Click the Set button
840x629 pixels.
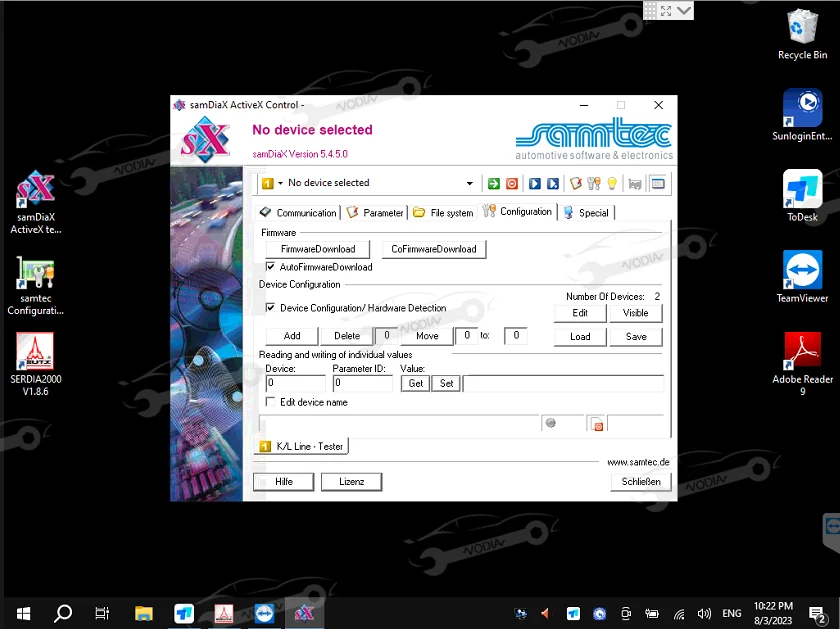(446, 383)
